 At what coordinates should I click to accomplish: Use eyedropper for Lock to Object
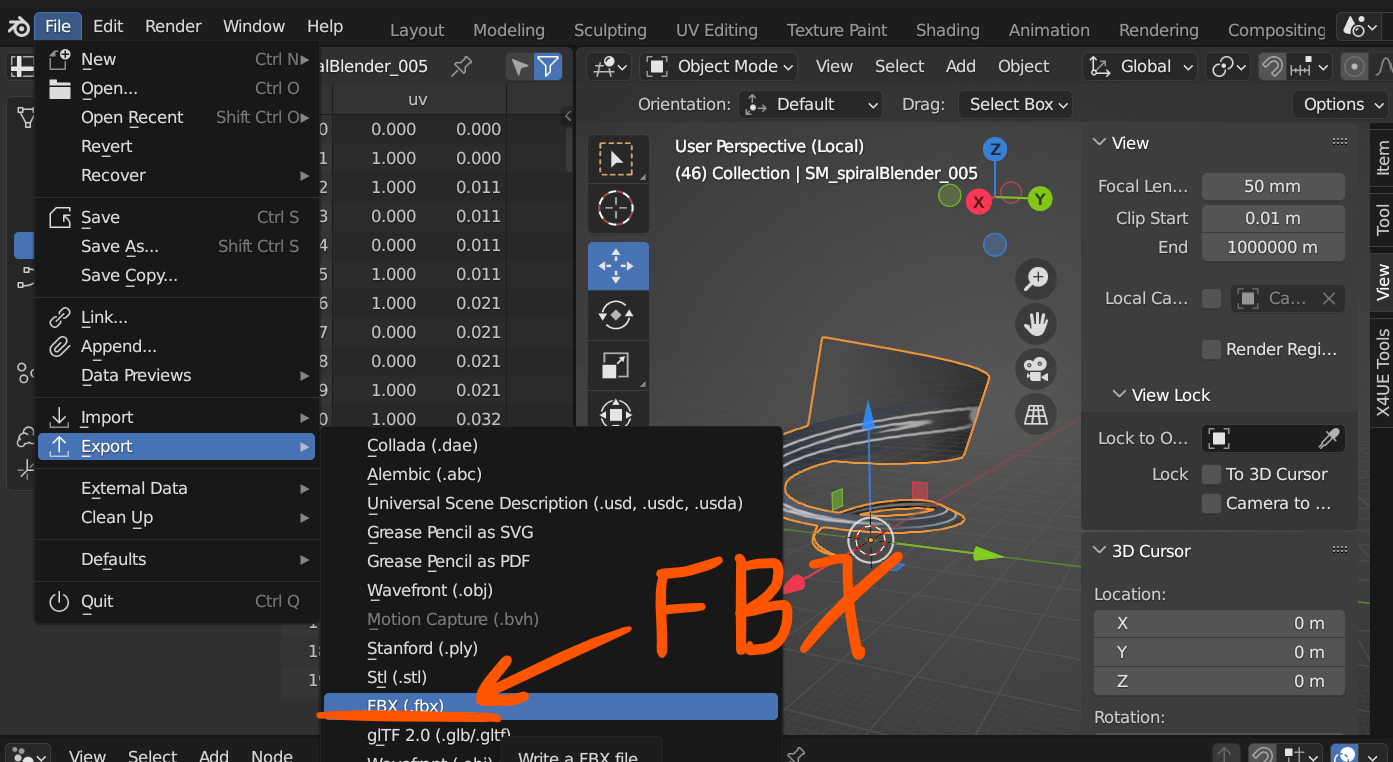[x=1328, y=438]
